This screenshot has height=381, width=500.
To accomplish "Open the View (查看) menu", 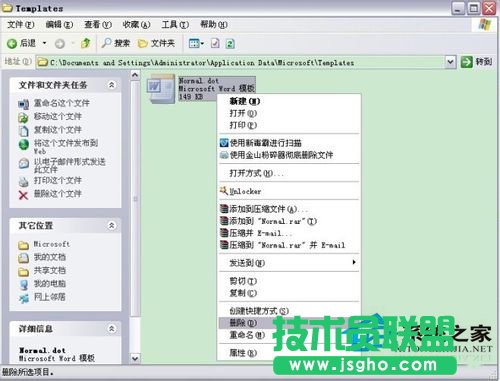I will pyautogui.click(x=98, y=25).
